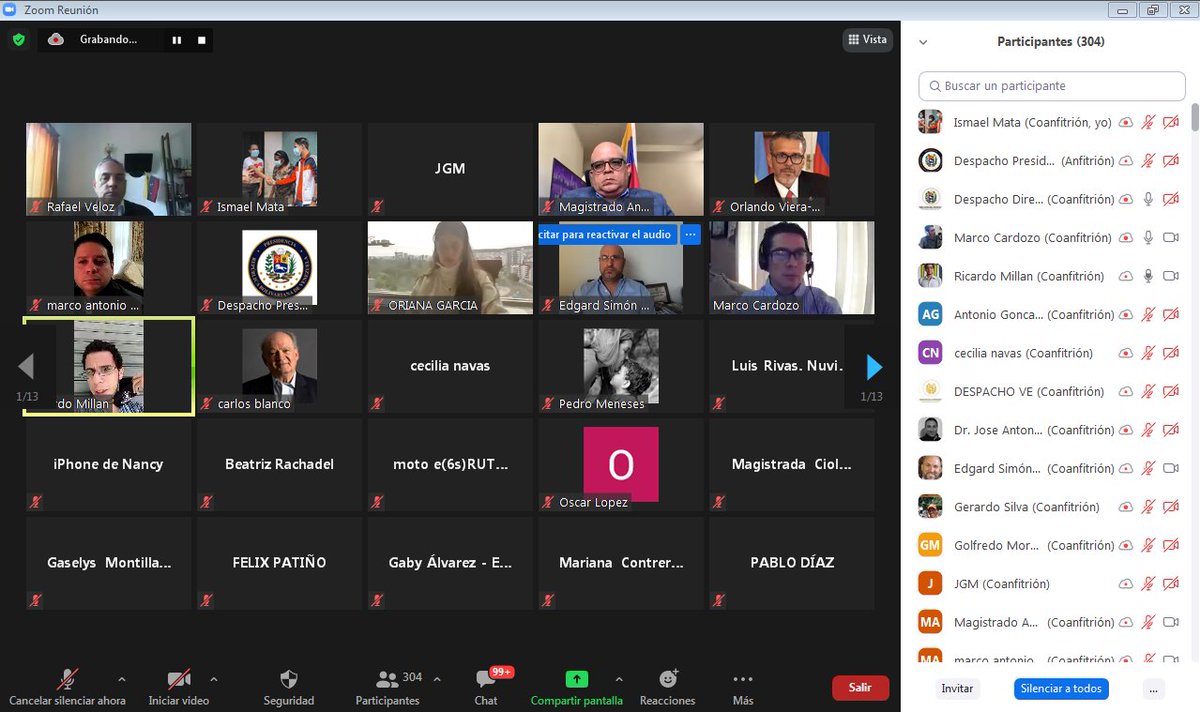Select the Orlando Viera video tile
This screenshot has height=712, width=1200.
(791, 169)
